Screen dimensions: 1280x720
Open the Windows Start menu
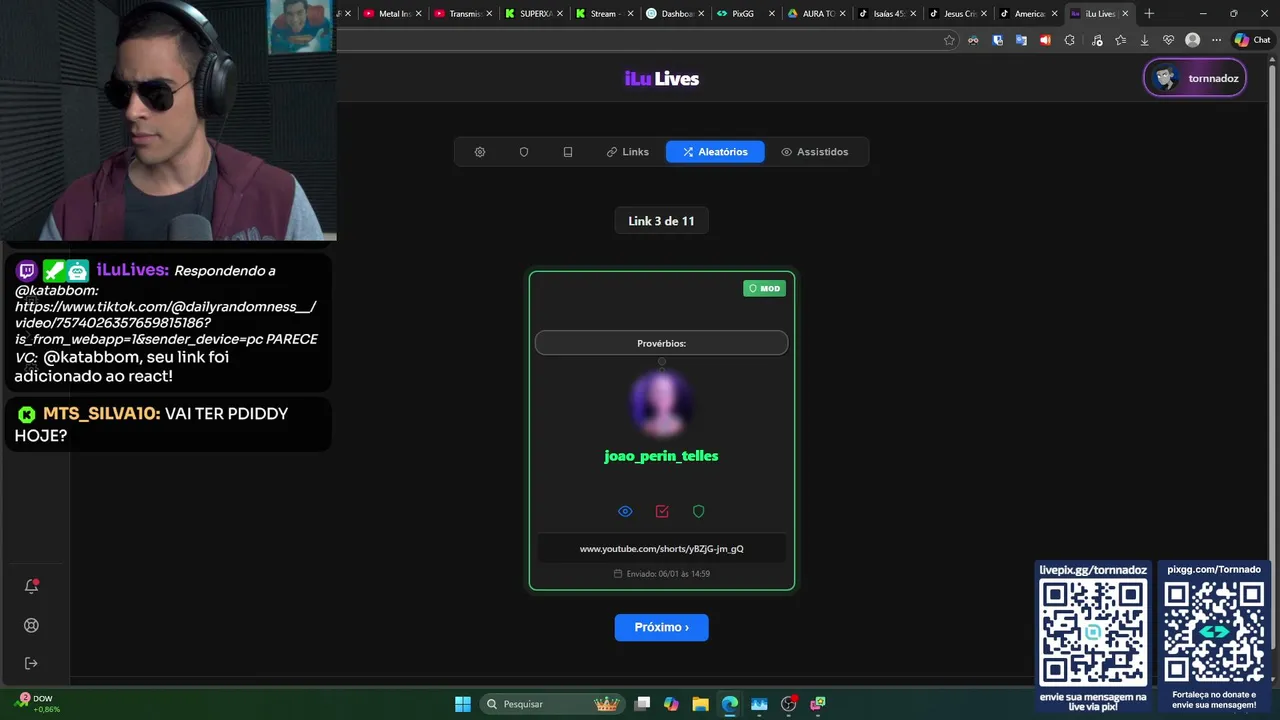pos(463,704)
